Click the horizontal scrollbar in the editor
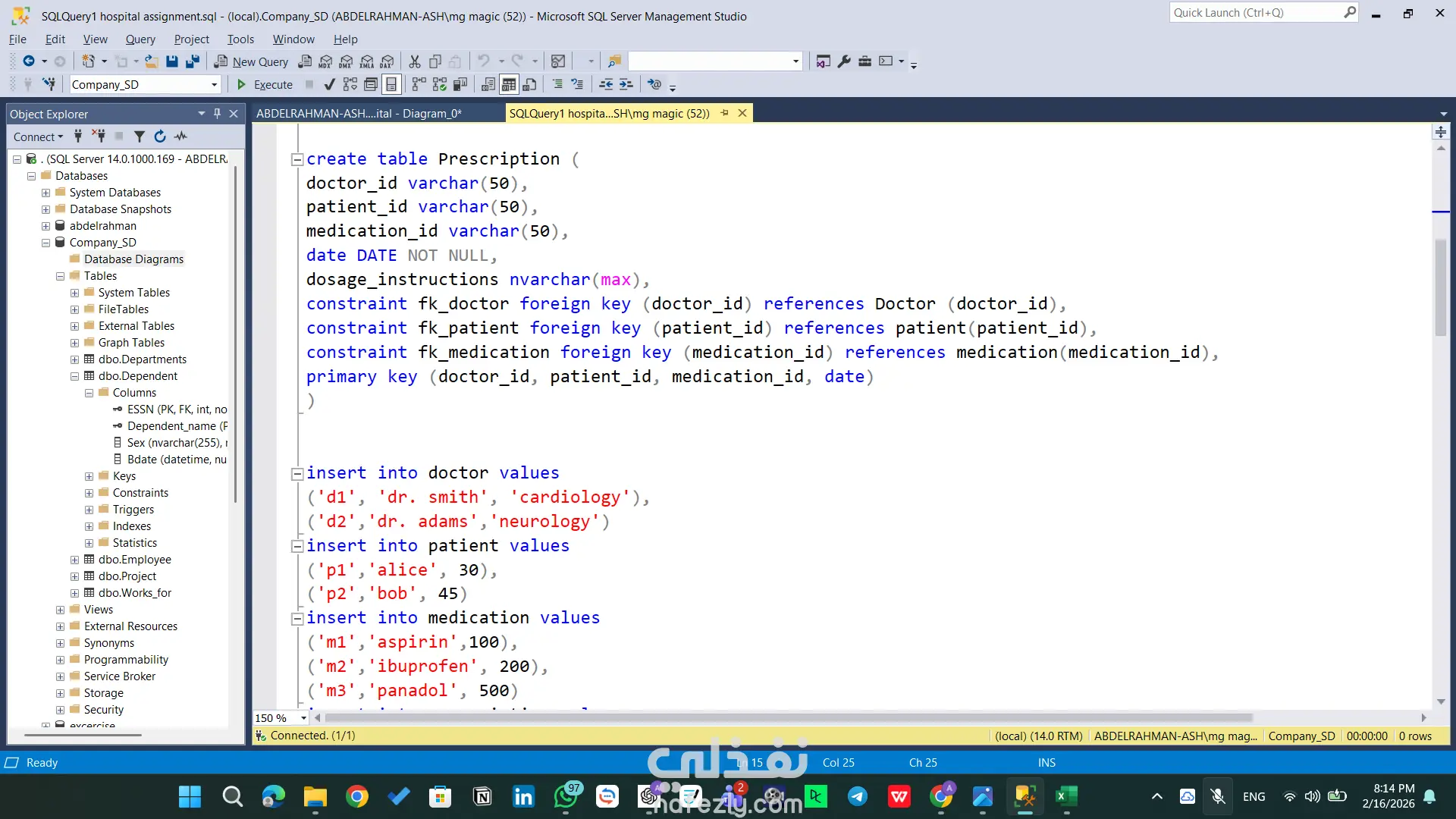 pos(789,717)
